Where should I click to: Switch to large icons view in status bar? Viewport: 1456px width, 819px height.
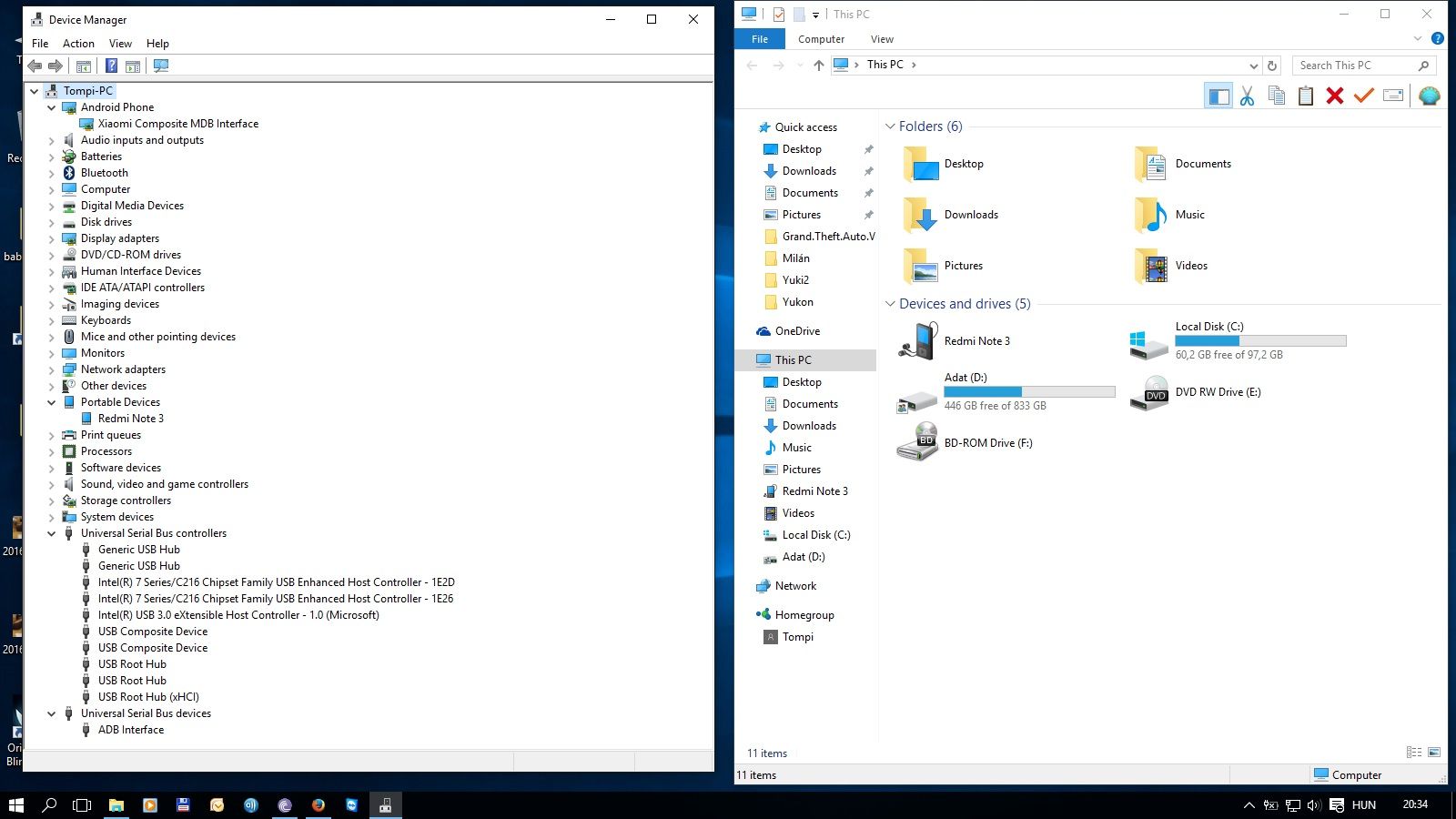pyautogui.click(x=1434, y=753)
